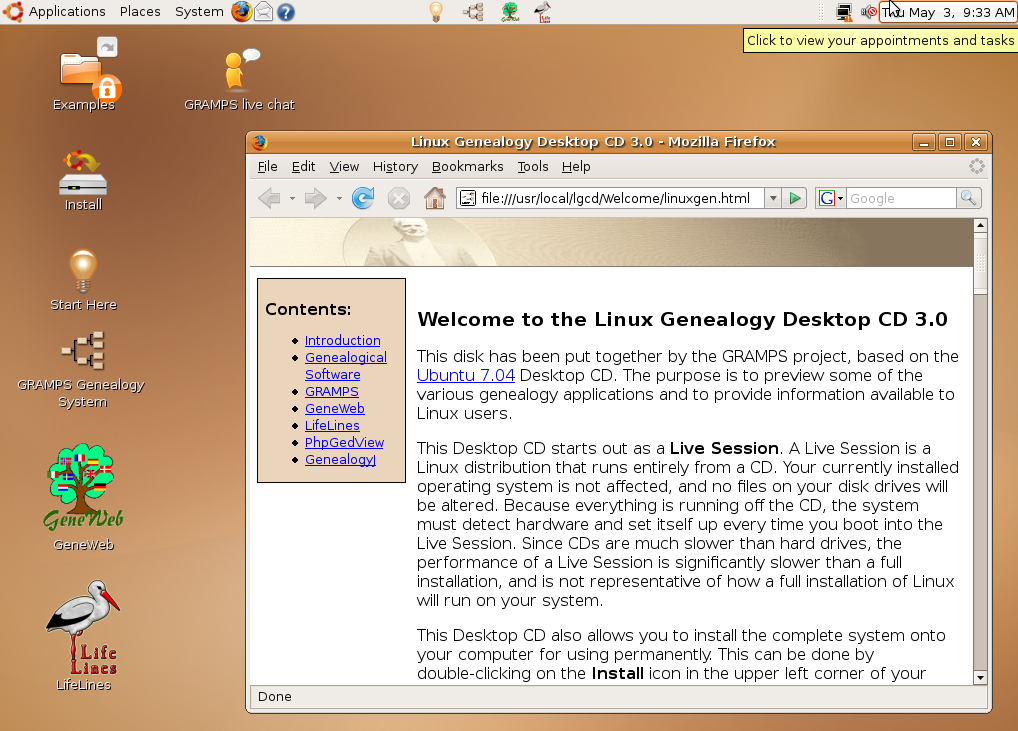Click the PhpGedView contents link
This screenshot has height=731, width=1018.
pos(344,442)
